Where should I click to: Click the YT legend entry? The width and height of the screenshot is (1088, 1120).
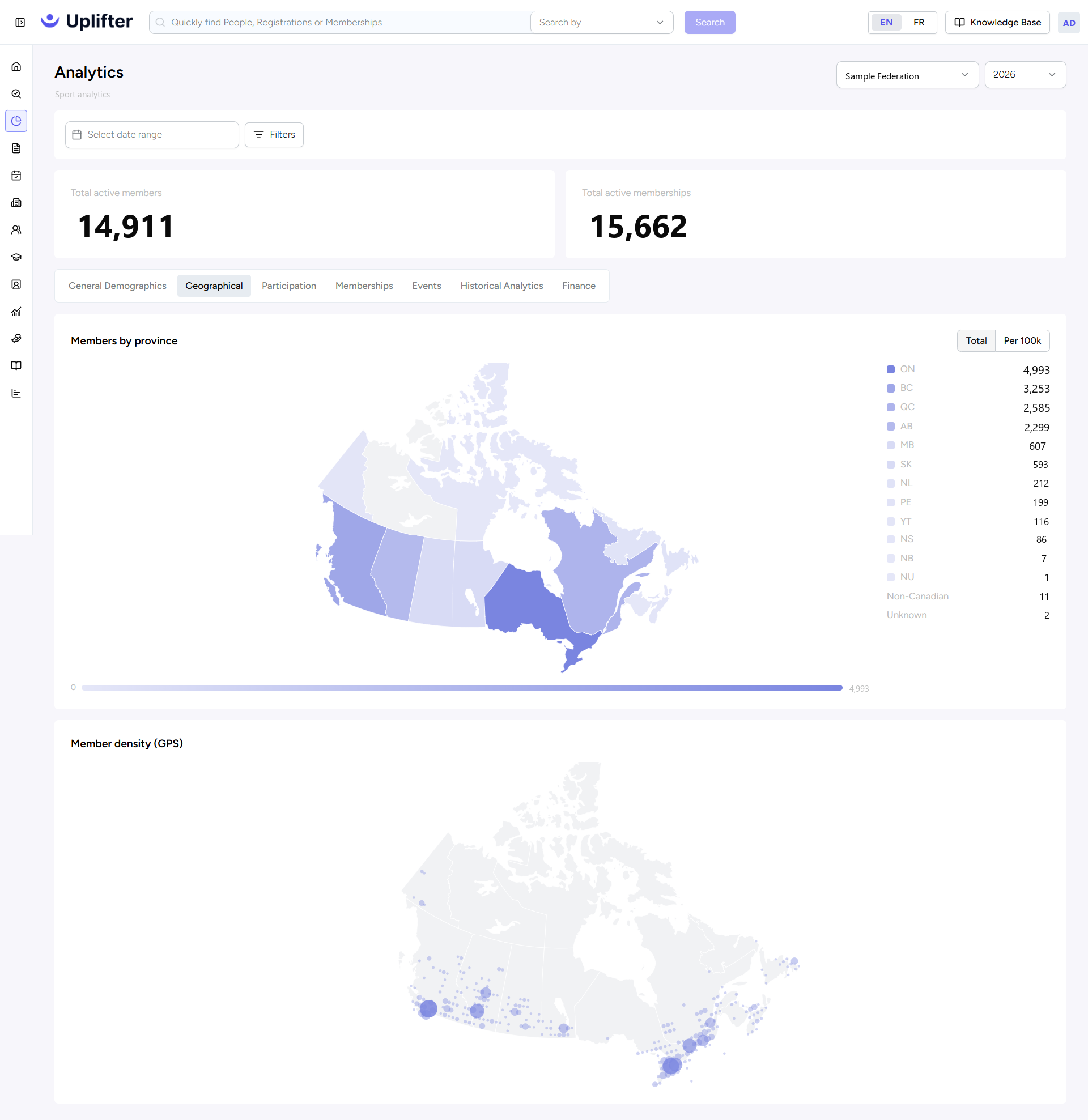(967, 521)
